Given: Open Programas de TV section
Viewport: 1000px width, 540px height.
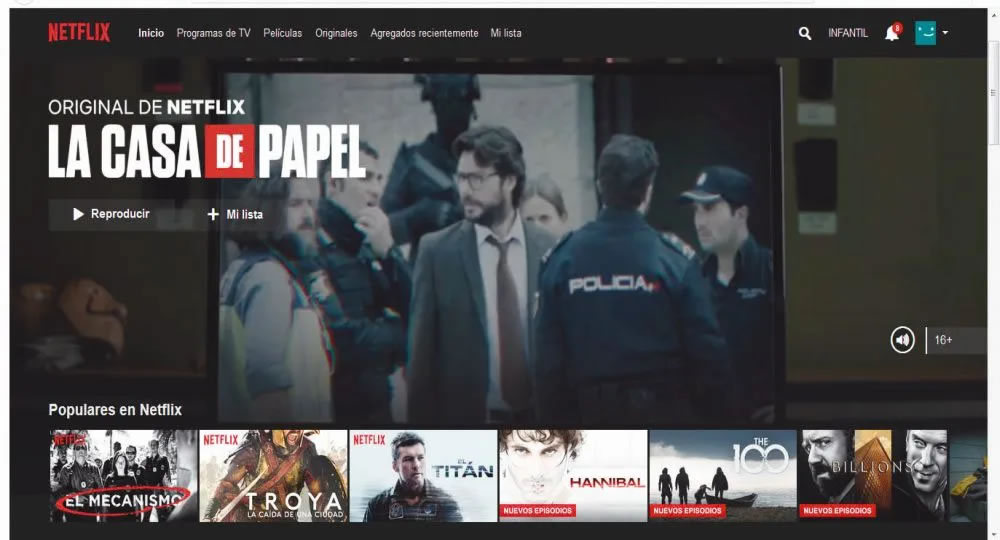Looking at the screenshot, I should (x=214, y=33).
